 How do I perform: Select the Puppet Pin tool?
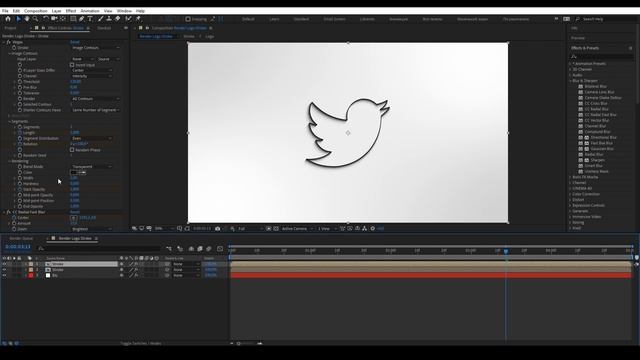click(138, 19)
